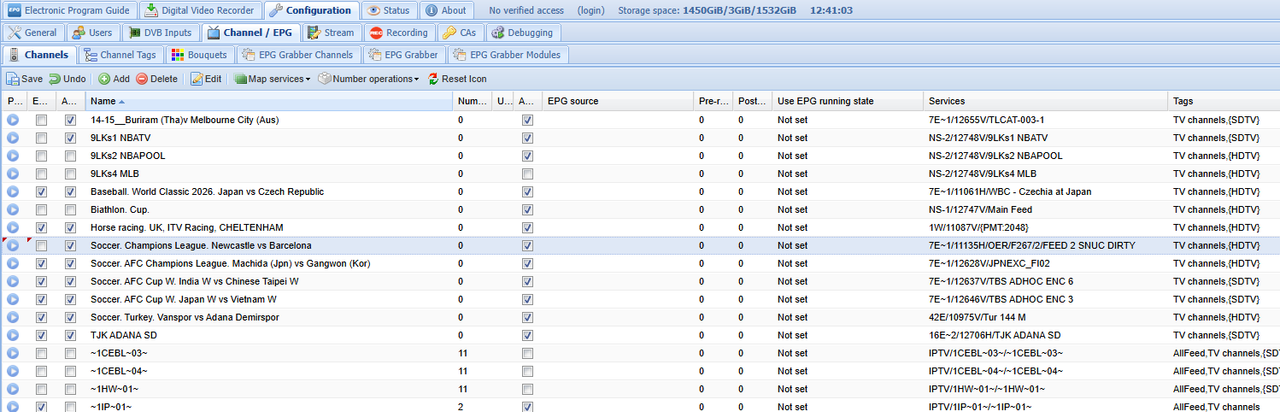Open the Debugging tab
This screenshot has width=1280, height=412.
523,32
